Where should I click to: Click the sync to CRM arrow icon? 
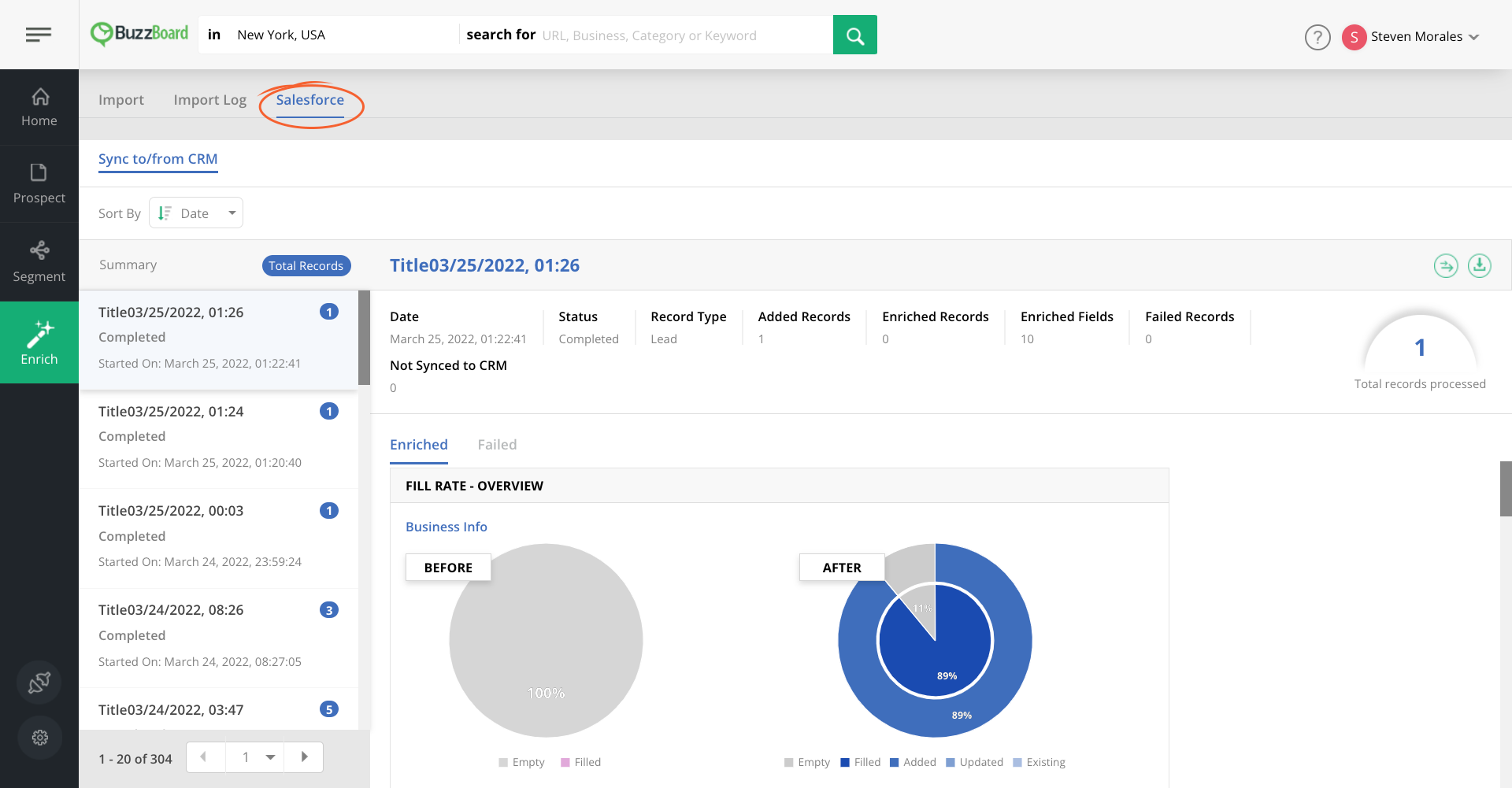pos(1446,266)
